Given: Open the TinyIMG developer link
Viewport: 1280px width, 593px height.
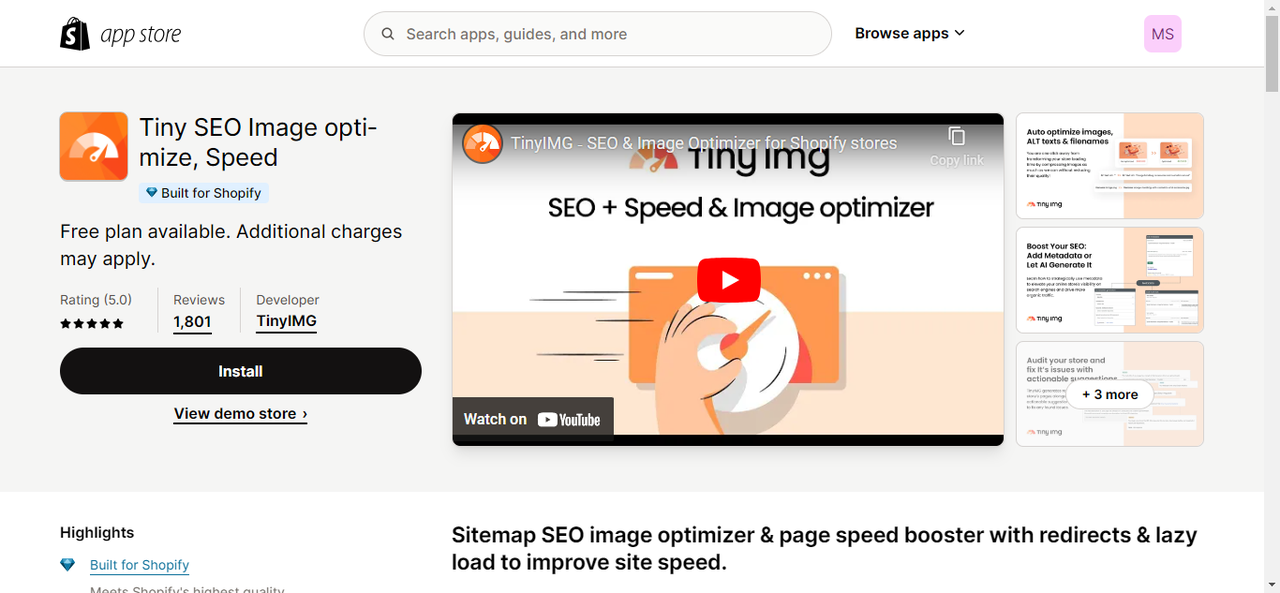Looking at the screenshot, I should pos(286,322).
